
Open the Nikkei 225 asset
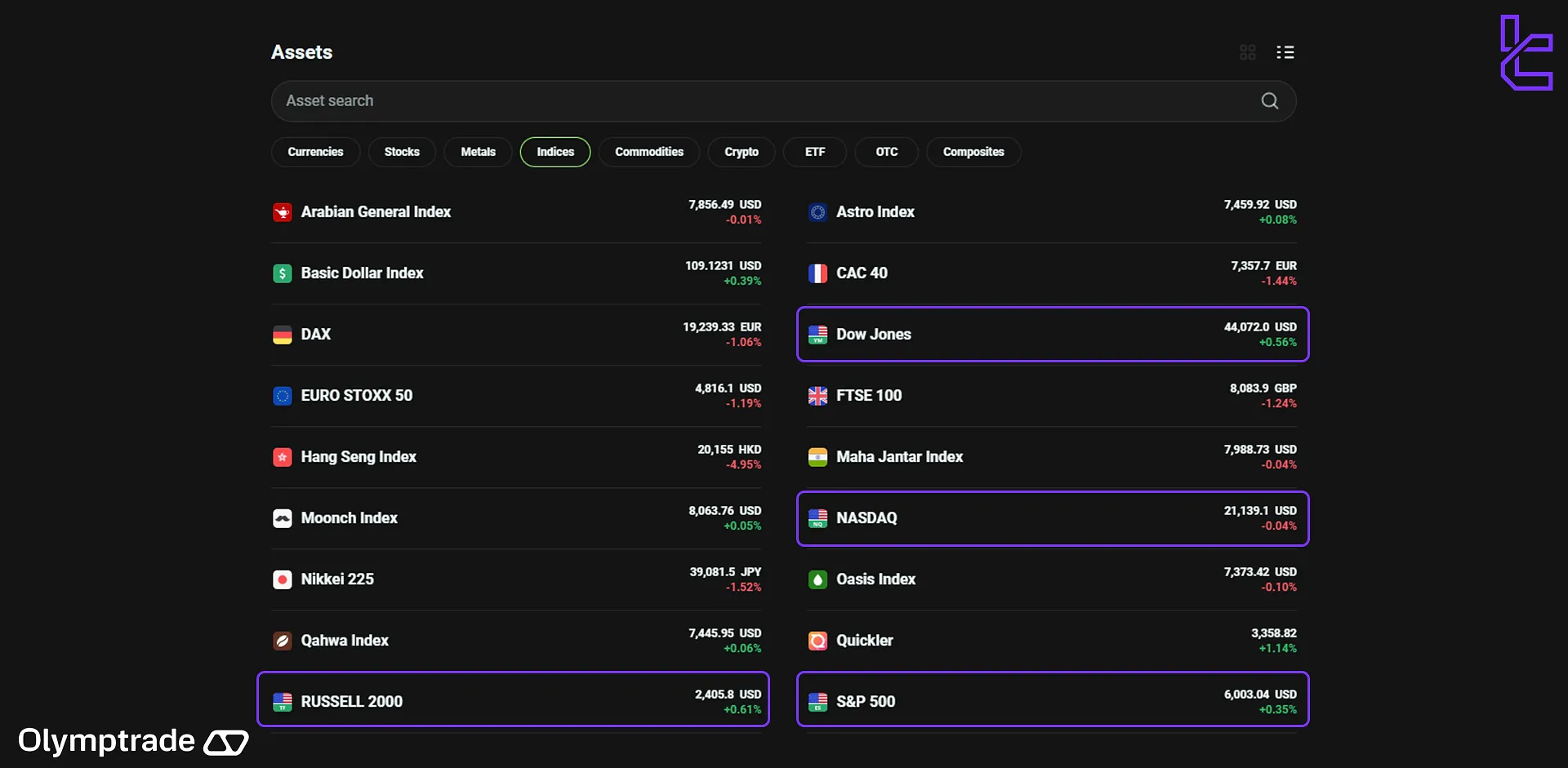pyautogui.click(x=516, y=579)
